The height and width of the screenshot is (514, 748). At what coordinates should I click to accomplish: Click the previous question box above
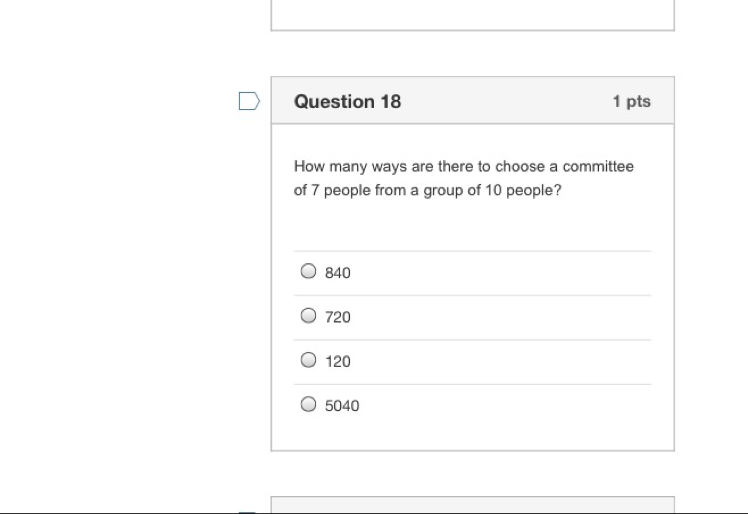pos(472,14)
